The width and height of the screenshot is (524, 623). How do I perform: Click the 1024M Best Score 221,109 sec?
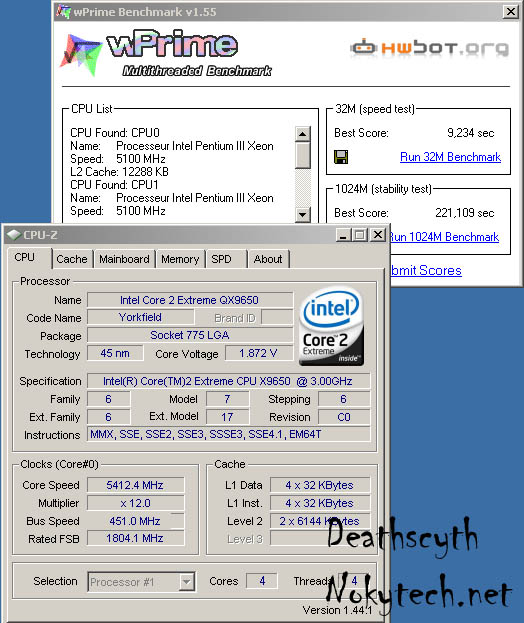[x=464, y=213]
